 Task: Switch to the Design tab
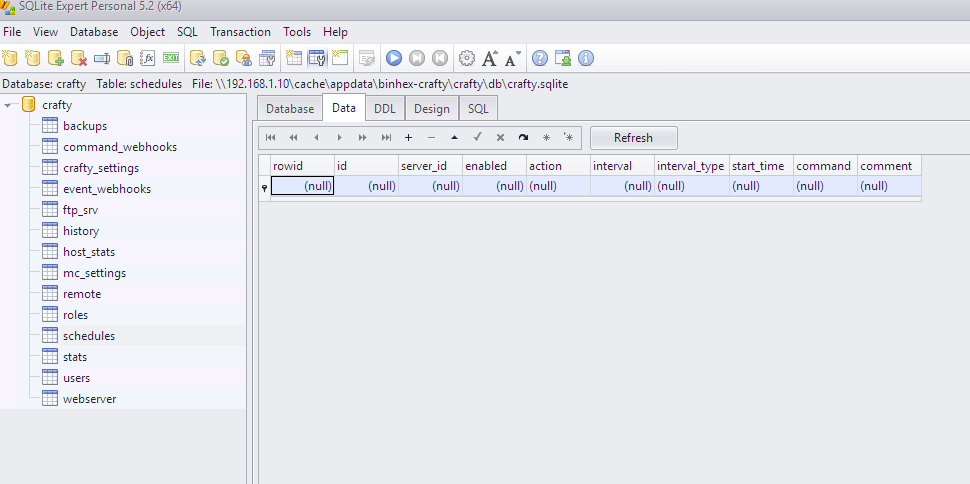432,109
